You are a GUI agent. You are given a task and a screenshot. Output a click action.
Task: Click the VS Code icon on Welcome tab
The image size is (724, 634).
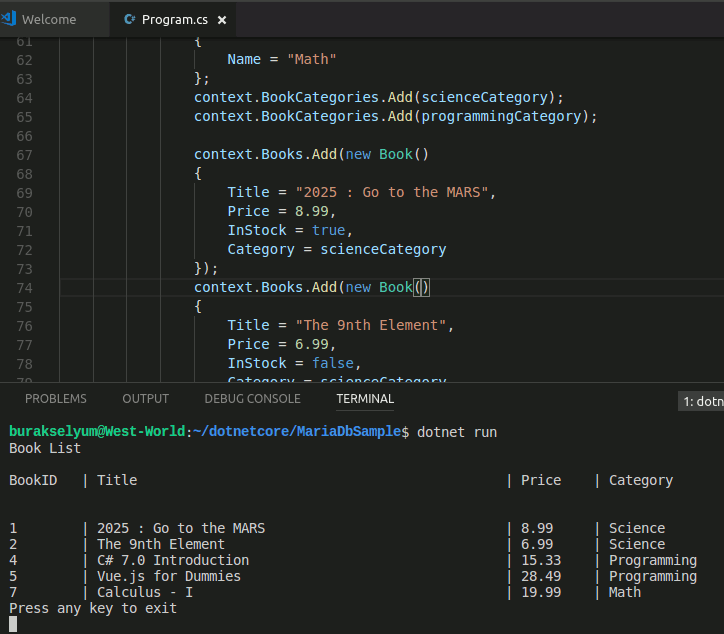pos(10,20)
